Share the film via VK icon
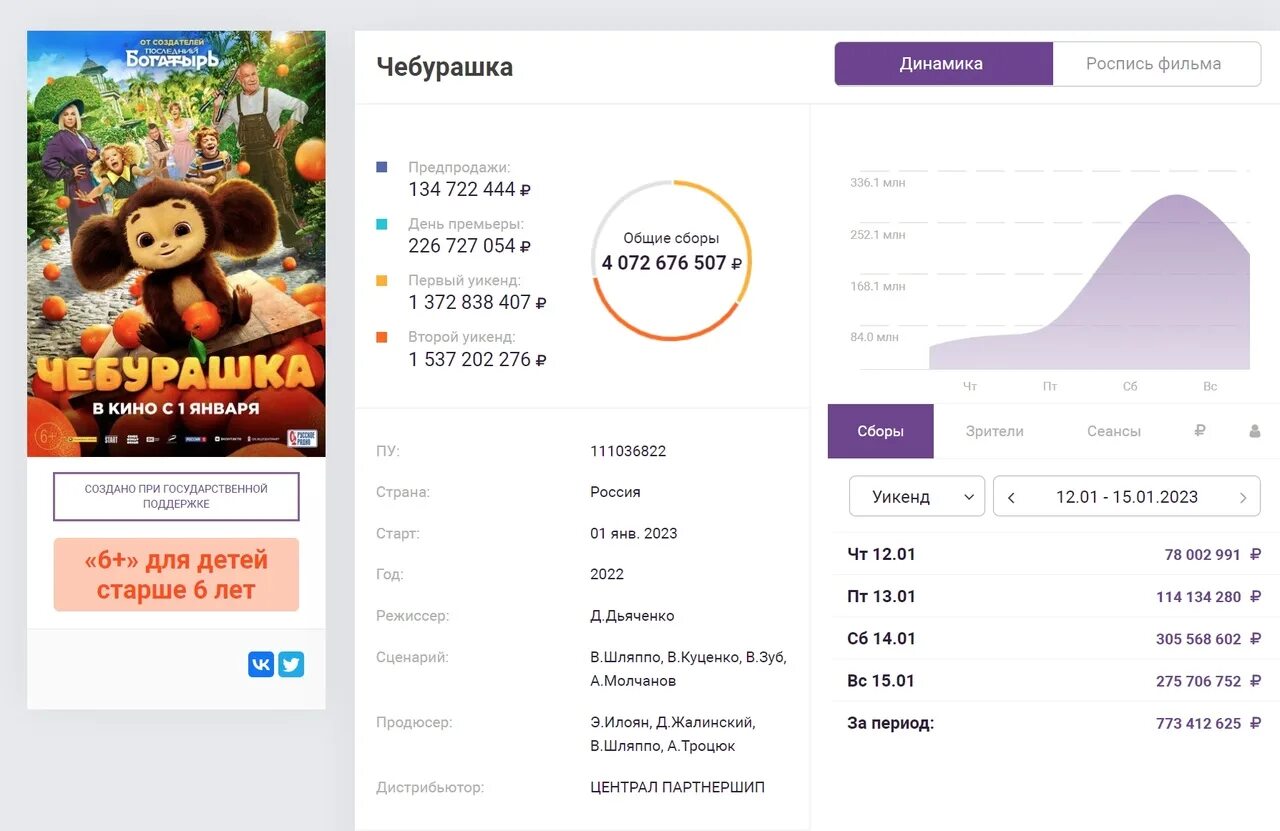The height and width of the screenshot is (831, 1280). 261,664
